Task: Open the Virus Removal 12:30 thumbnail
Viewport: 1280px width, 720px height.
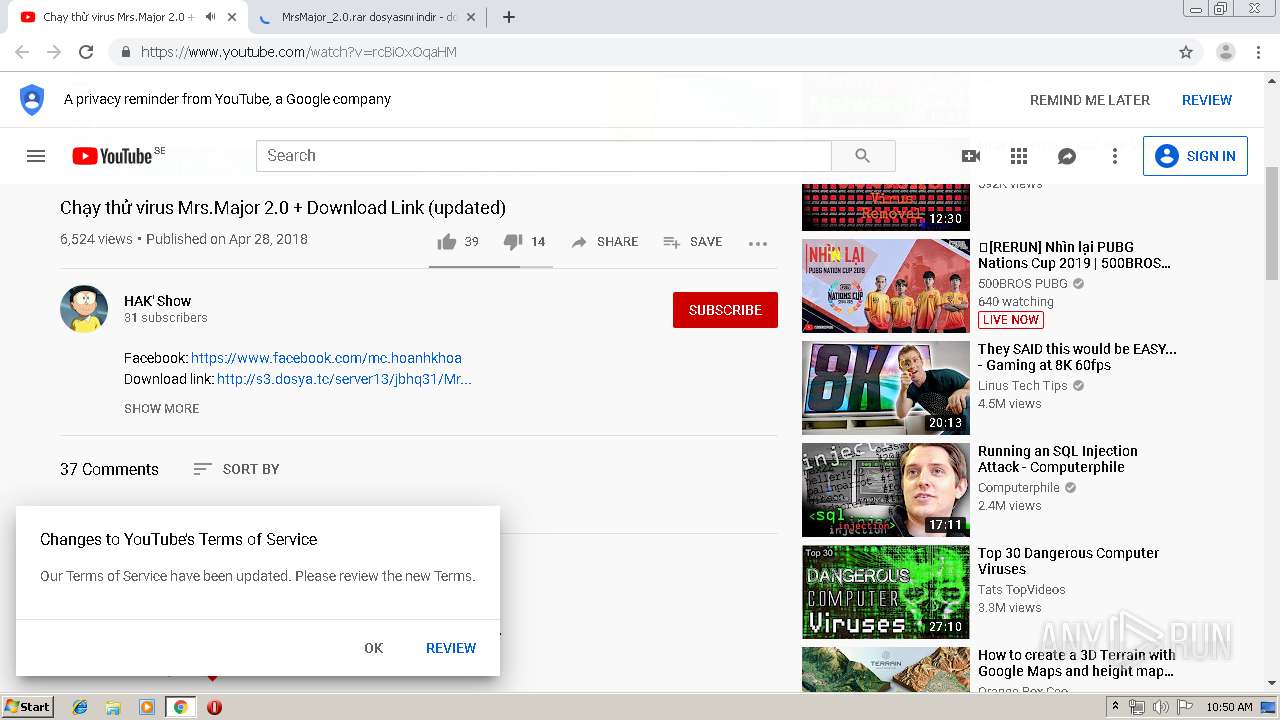Action: point(886,207)
